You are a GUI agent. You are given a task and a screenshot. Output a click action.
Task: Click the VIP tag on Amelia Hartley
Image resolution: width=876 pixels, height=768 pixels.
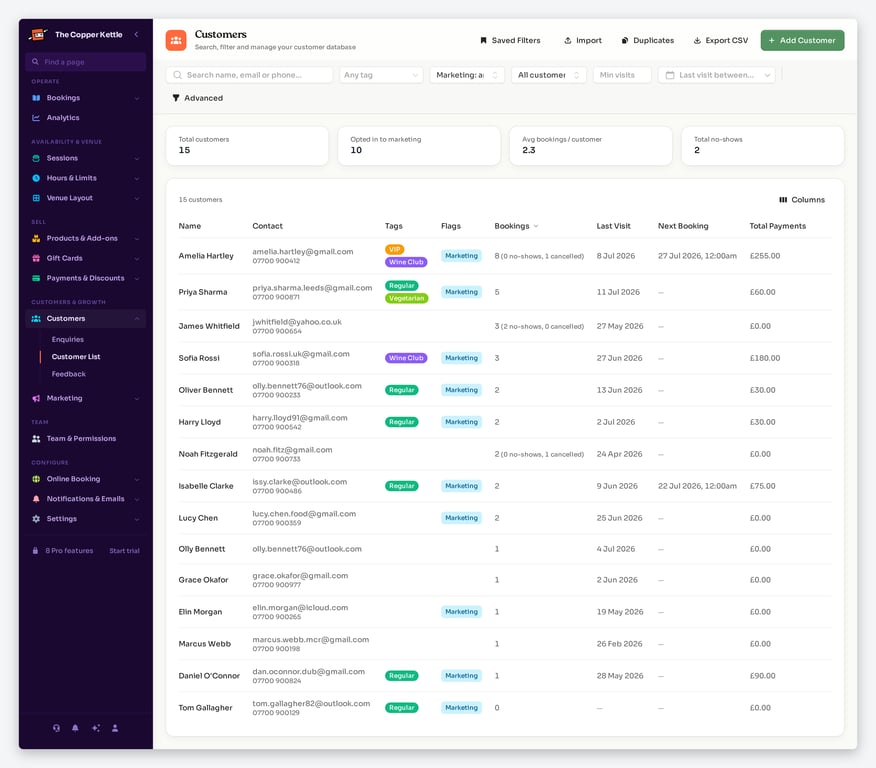pyautogui.click(x=394, y=250)
